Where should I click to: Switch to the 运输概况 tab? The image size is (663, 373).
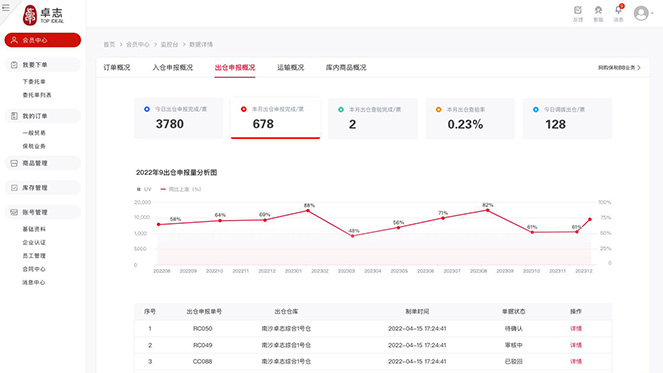290,68
